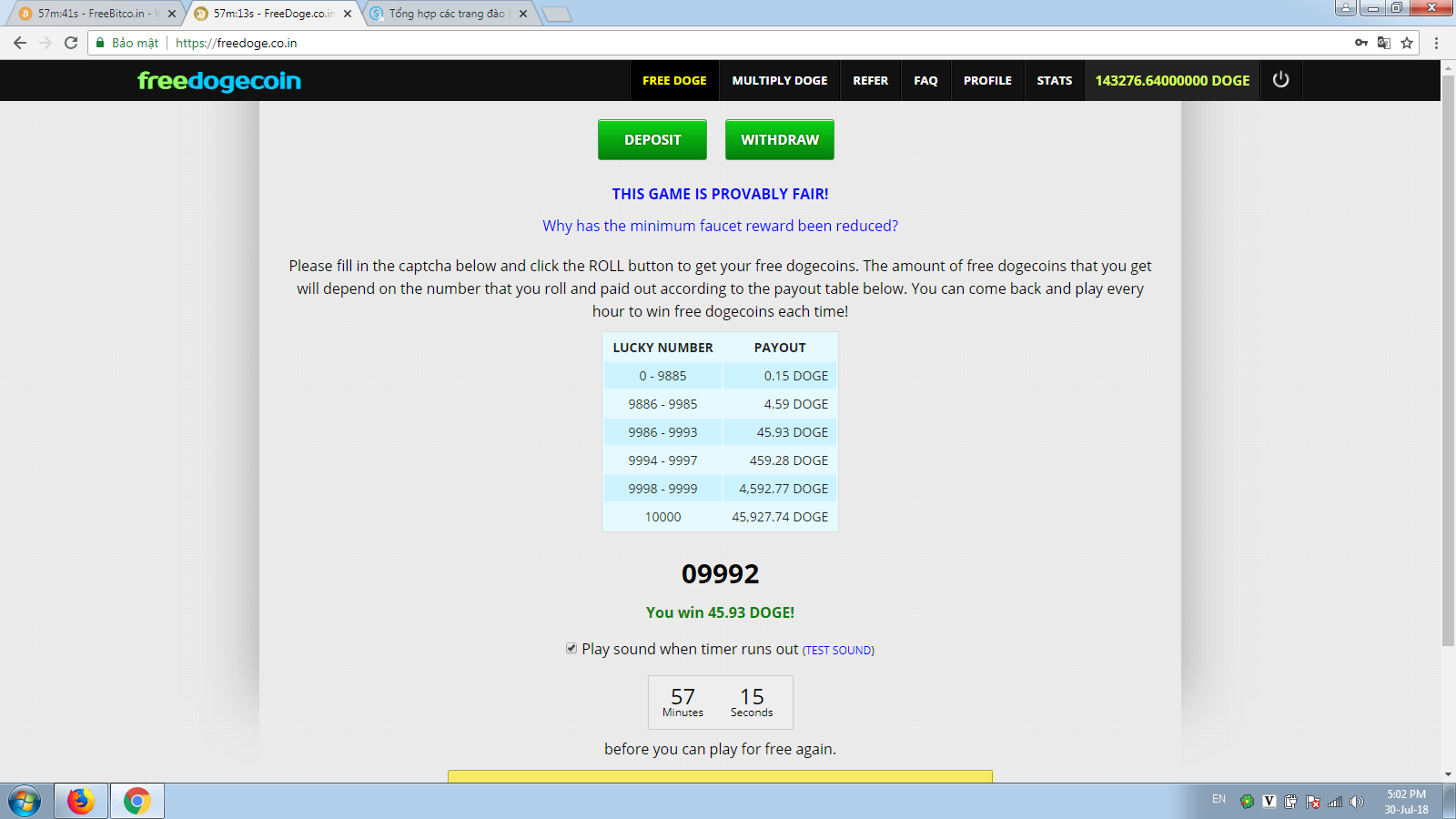Click the taskbar clock showing 5:02 PM
1456x819 pixels.
(x=1406, y=802)
